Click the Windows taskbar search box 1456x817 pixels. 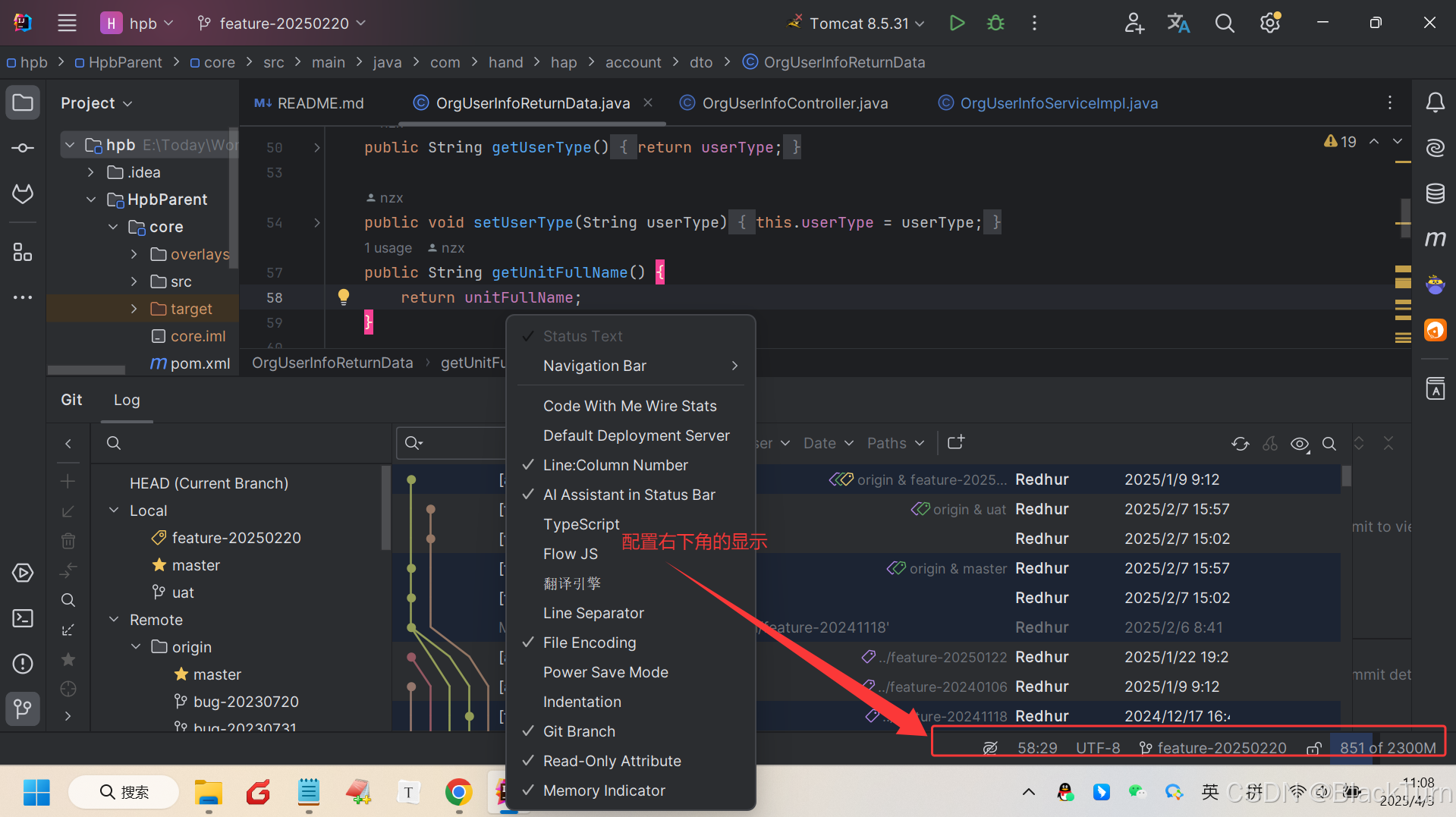[x=124, y=793]
